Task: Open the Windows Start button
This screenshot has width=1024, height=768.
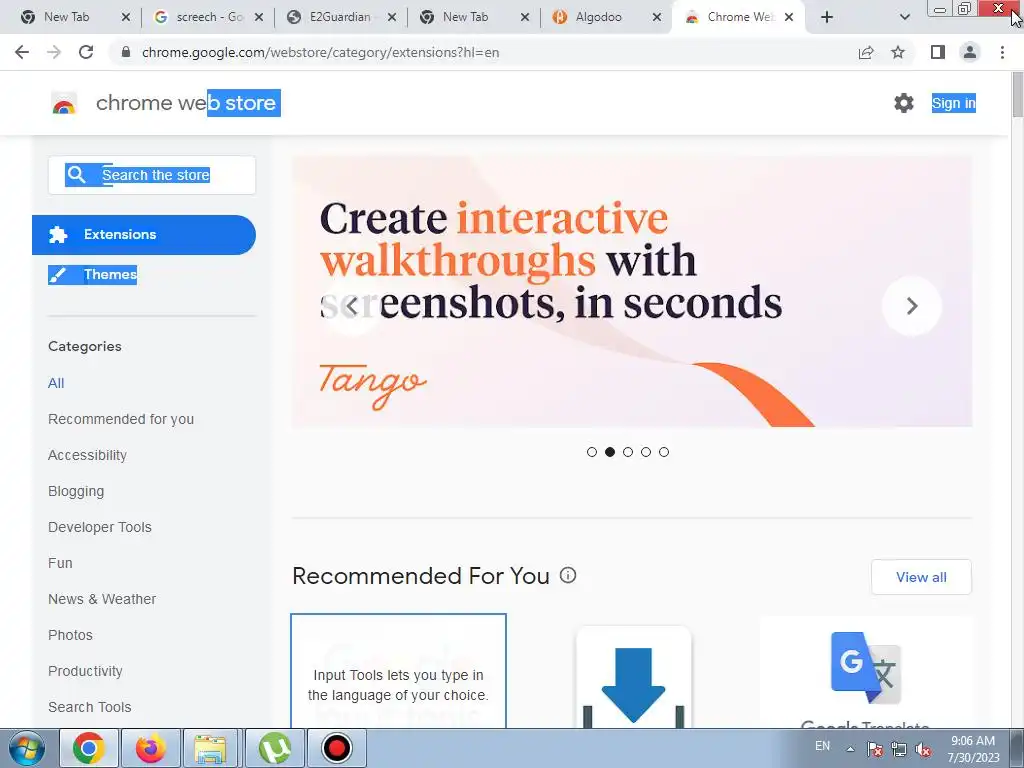Action: (27, 748)
